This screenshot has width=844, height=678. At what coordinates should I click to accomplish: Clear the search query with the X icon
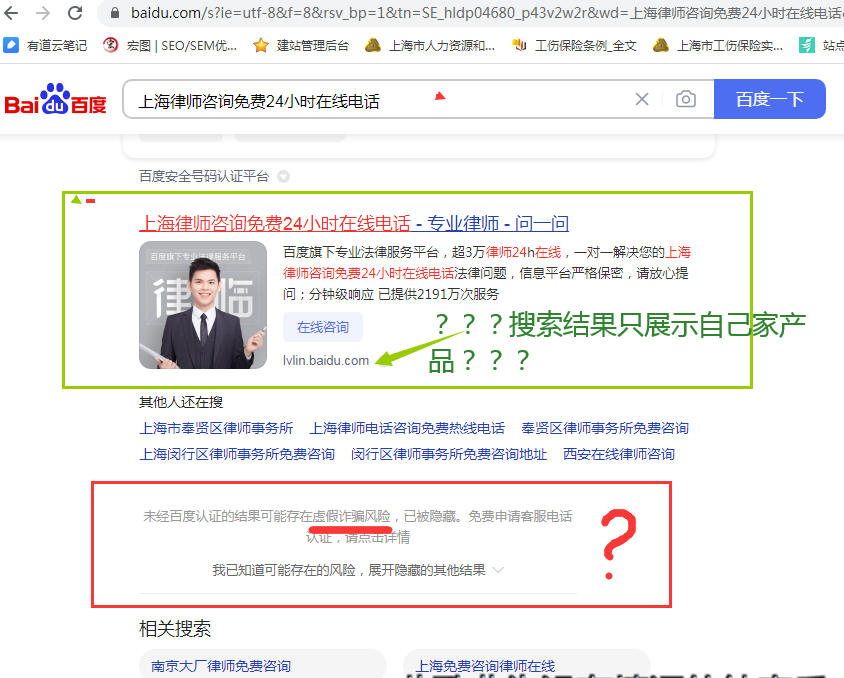click(642, 99)
